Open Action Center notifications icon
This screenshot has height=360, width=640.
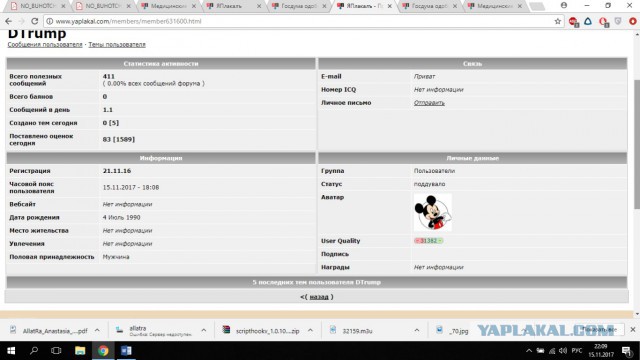point(627,351)
